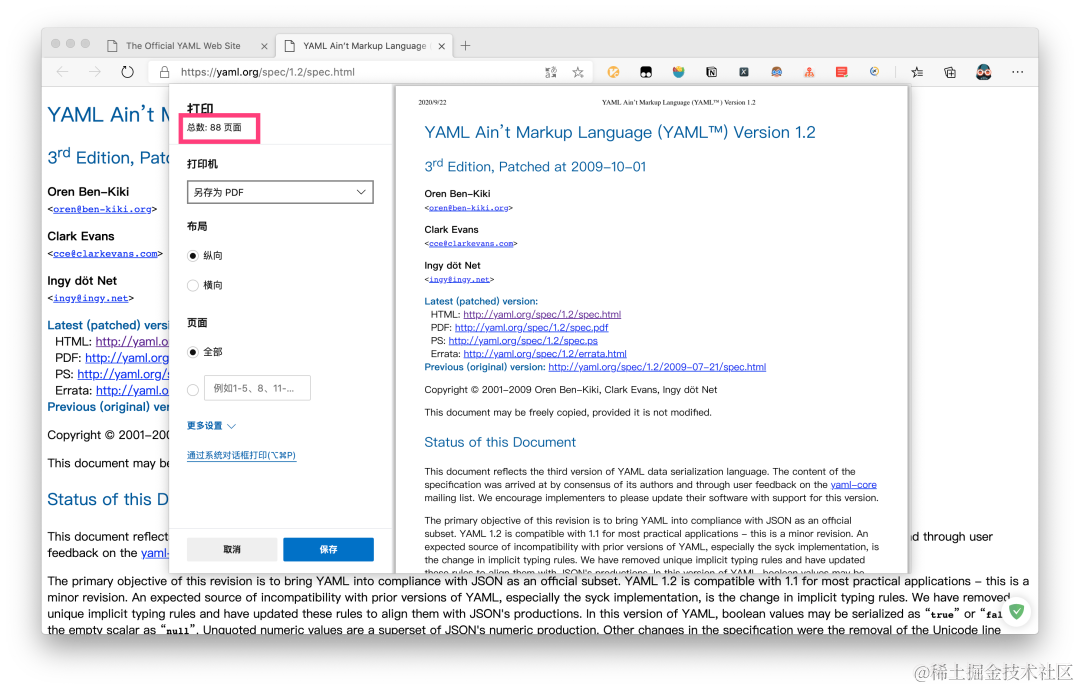Open oren@ben-kiki.org link on background page
The width and height of the screenshot is (1080, 689).
tap(102, 209)
